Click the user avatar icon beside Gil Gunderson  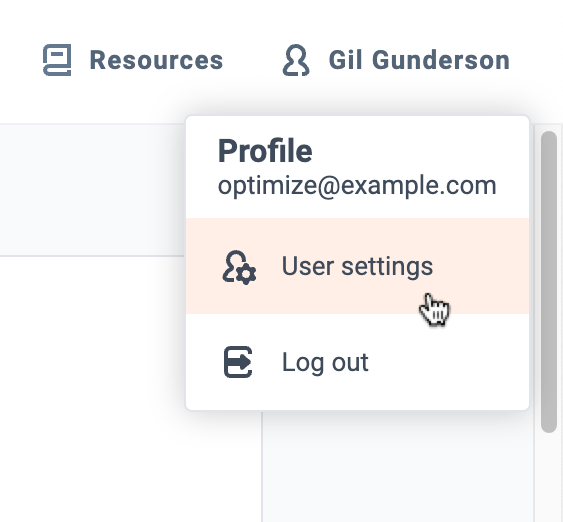coord(296,60)
